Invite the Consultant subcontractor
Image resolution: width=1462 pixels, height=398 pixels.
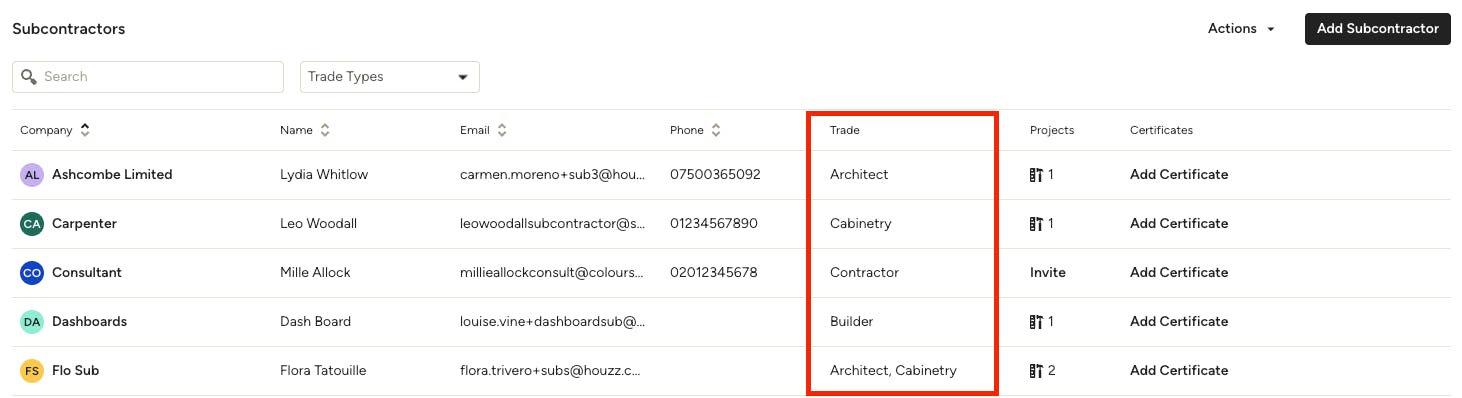point(1048,273)
